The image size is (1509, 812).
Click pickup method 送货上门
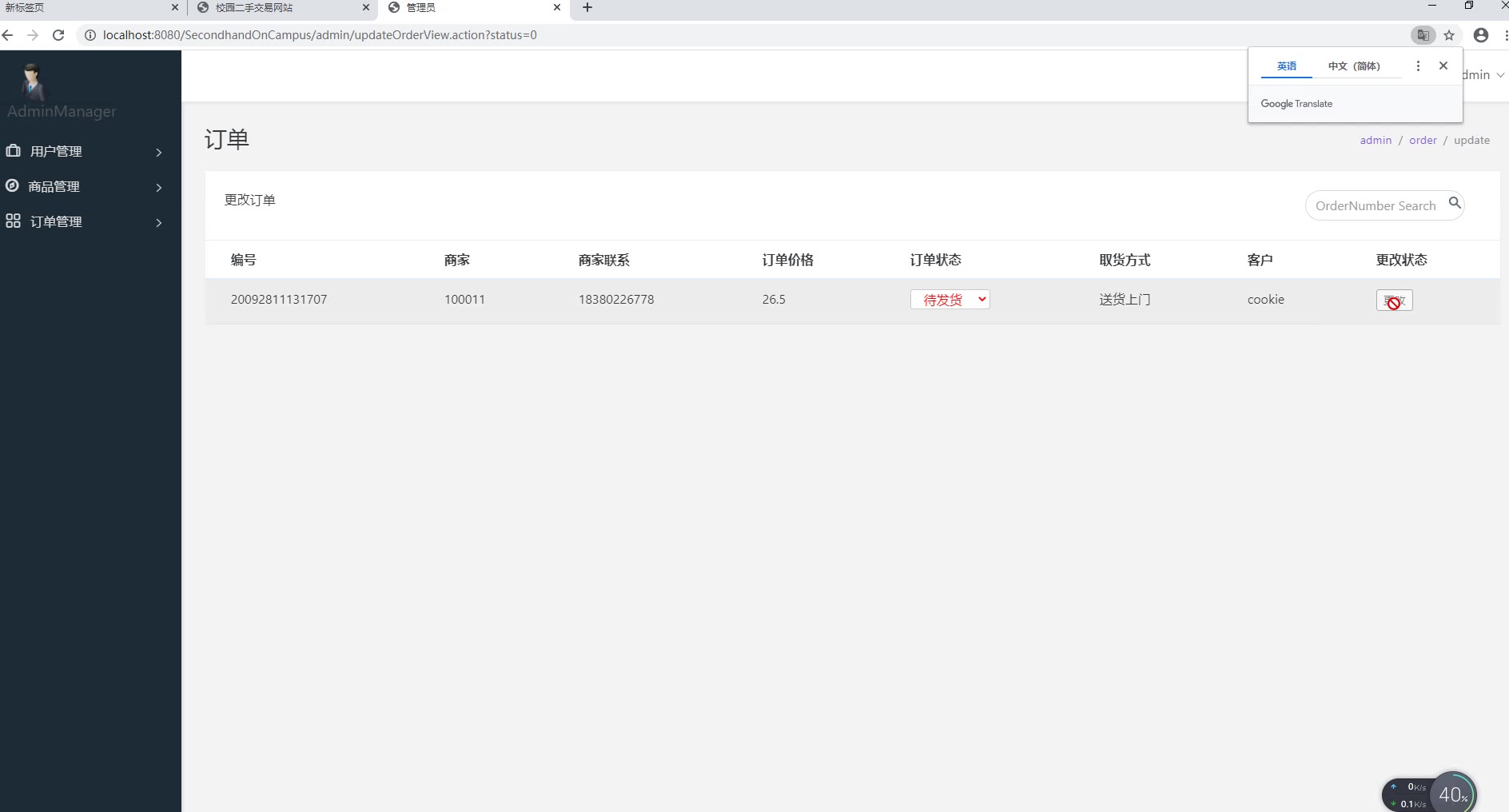tap(1125, 300)
